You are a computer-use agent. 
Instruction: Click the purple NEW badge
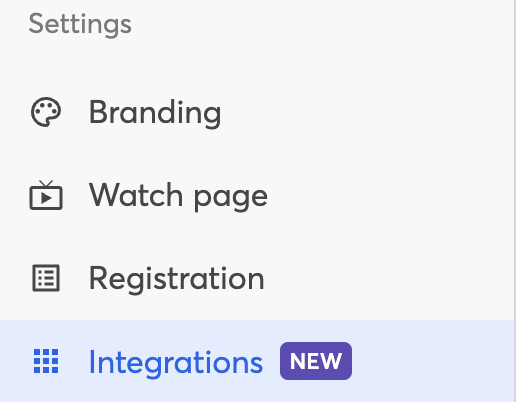coord(316,361)
